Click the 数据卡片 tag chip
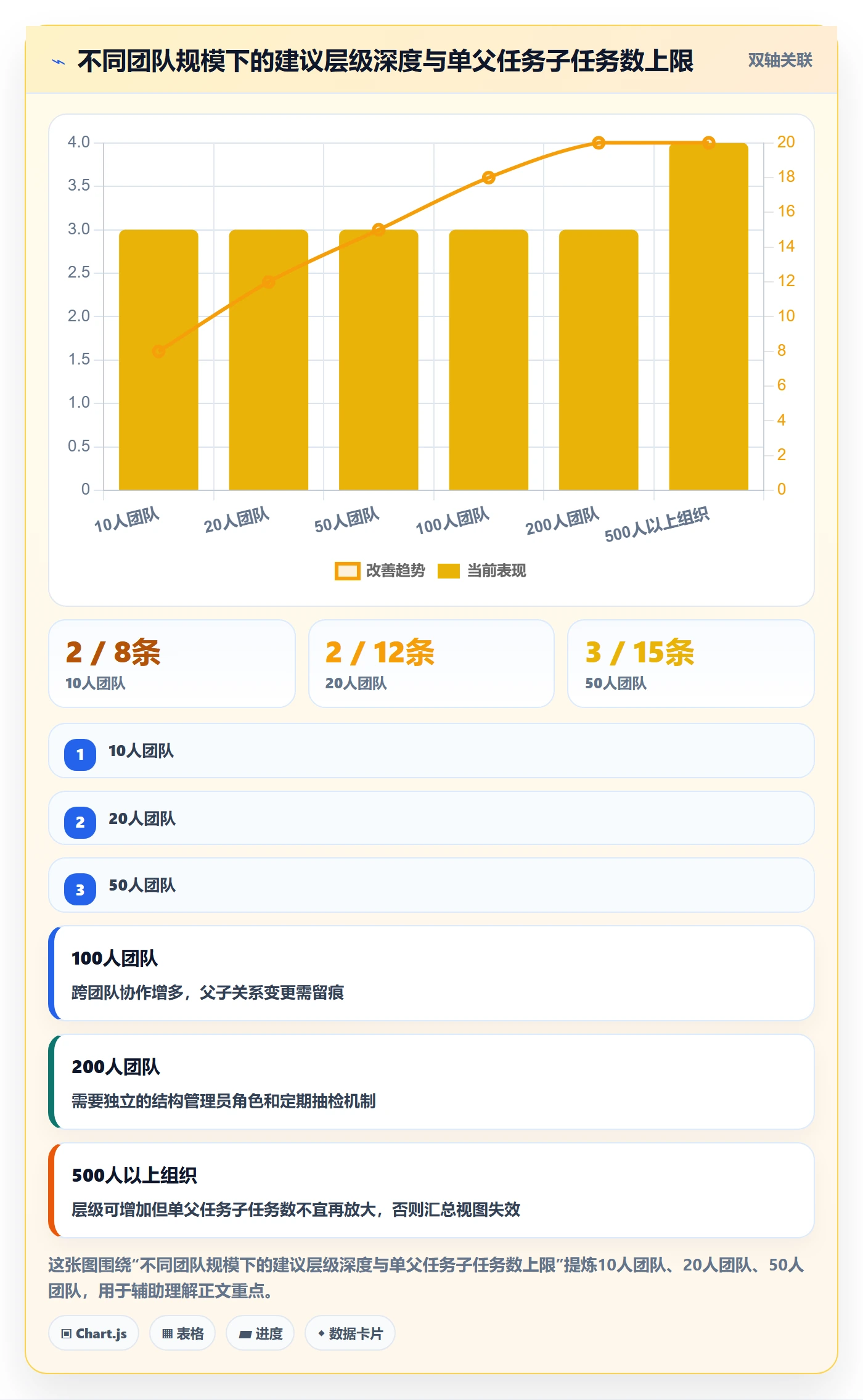 tap(350, 1333)
